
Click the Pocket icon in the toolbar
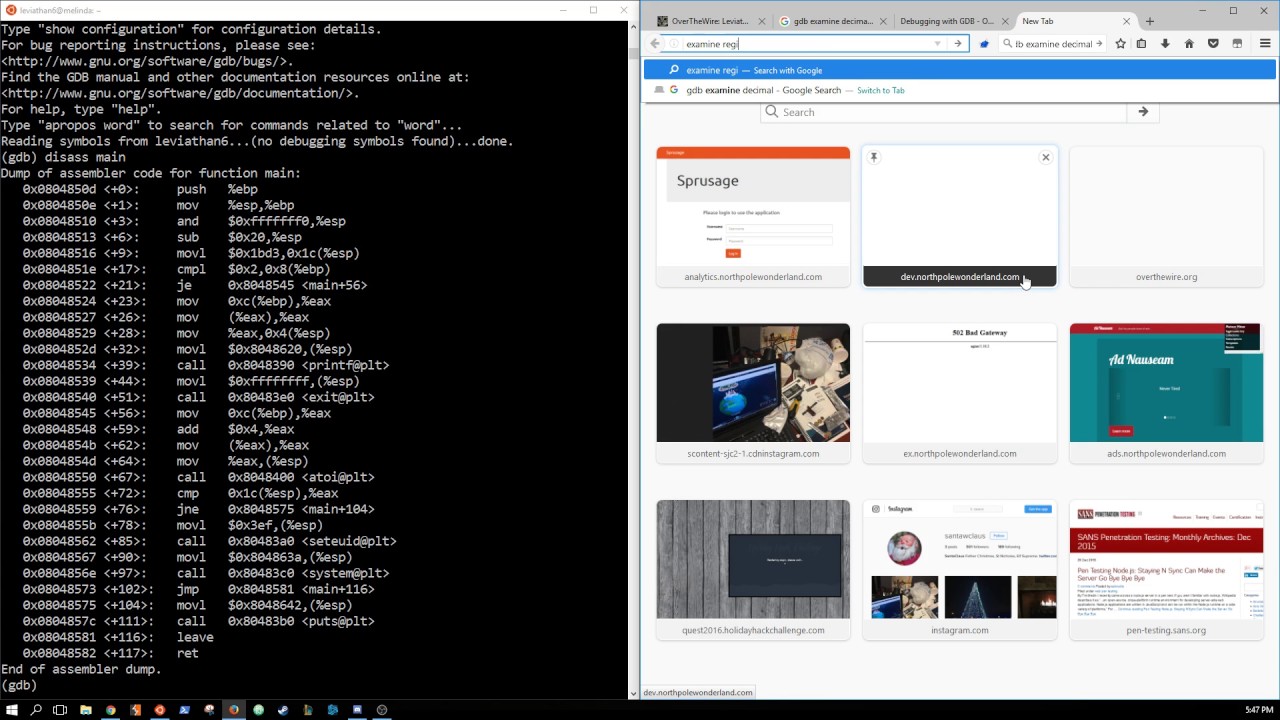(x=1213, y=44)
